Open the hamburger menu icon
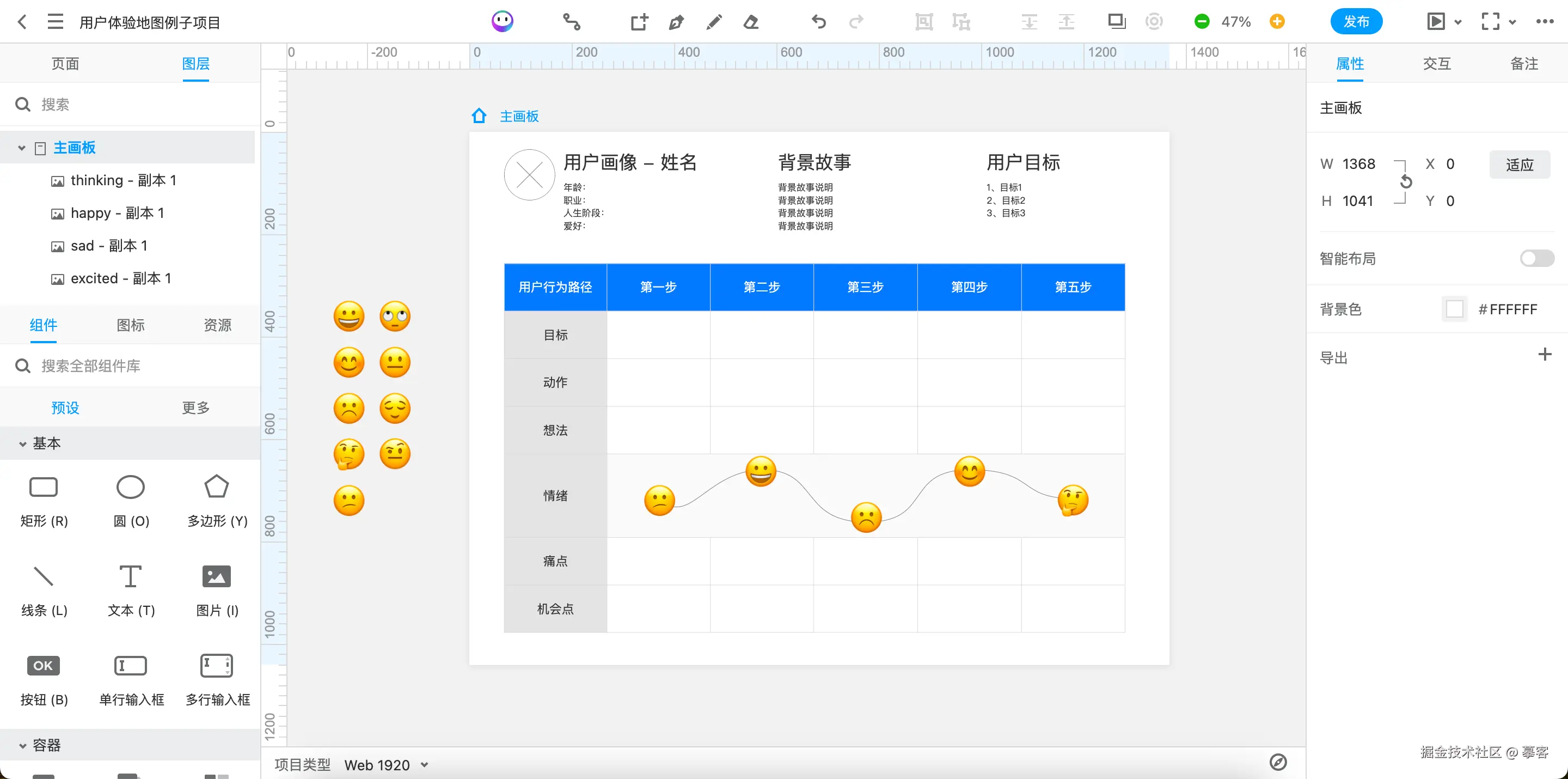This screenshot has height=779, width=1568. click(x=56, y=22)
